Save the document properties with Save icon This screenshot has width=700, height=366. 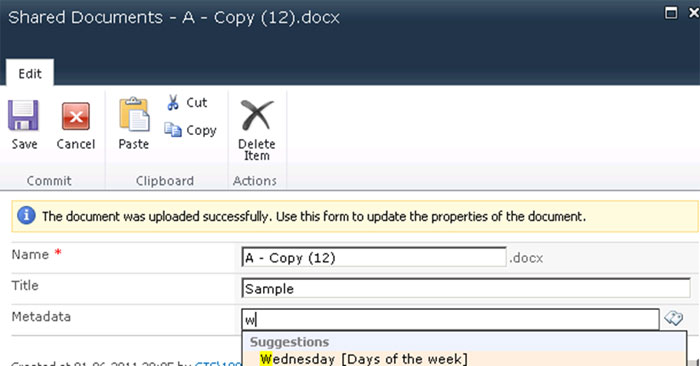pos(23,115)
